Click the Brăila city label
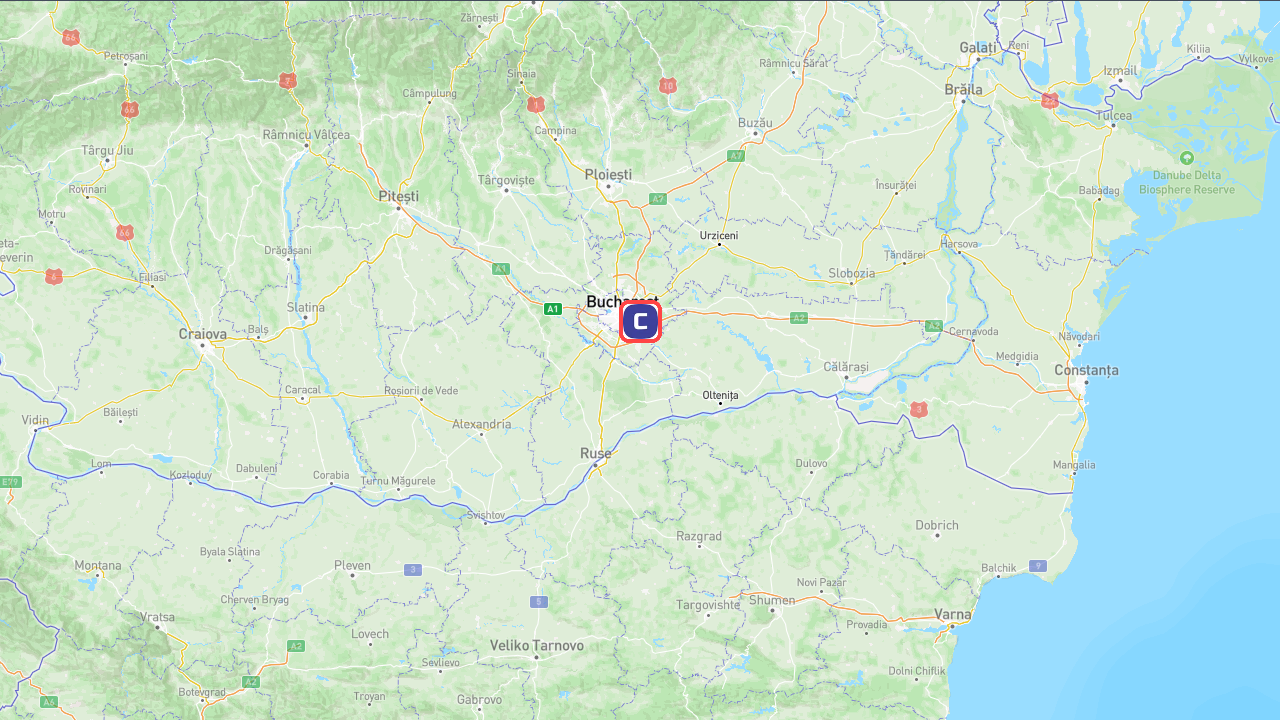The image size is (1280, 720). pos(963,89)
